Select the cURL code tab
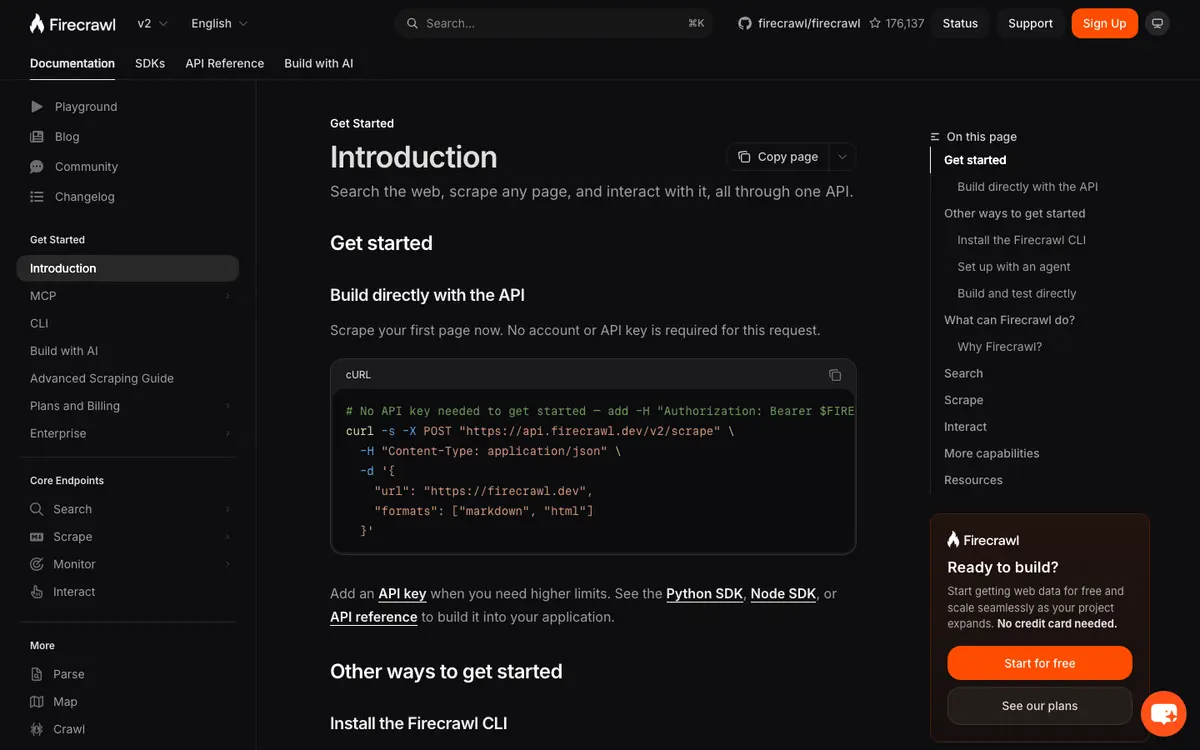Image resolution: width=1200 pixels, height=750 pixels. (358, 375)
